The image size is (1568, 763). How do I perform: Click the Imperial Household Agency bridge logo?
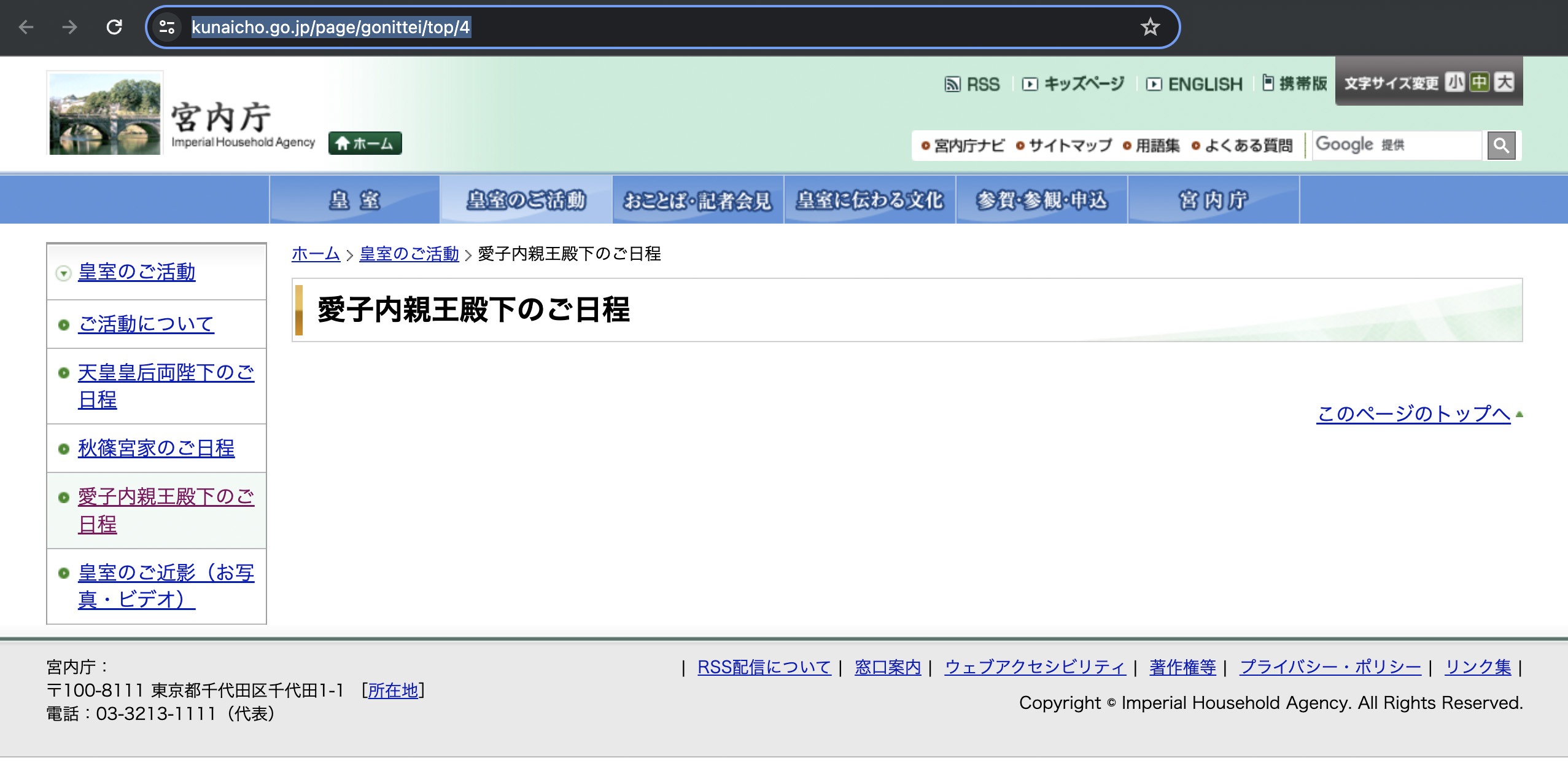(x=105, y=113)
